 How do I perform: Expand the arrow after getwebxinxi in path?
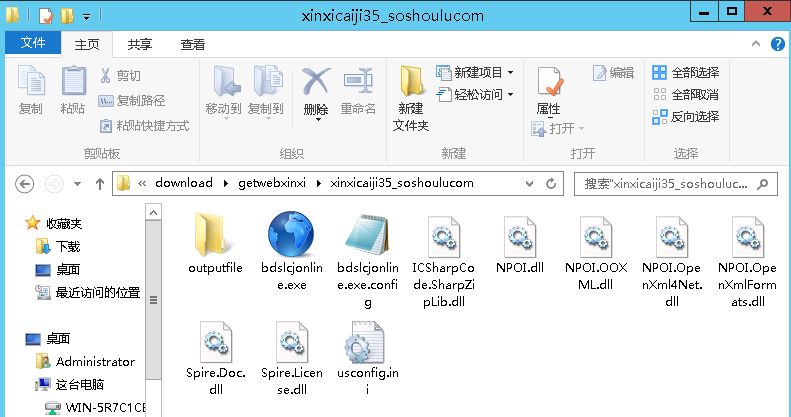[x=318, y=184]
